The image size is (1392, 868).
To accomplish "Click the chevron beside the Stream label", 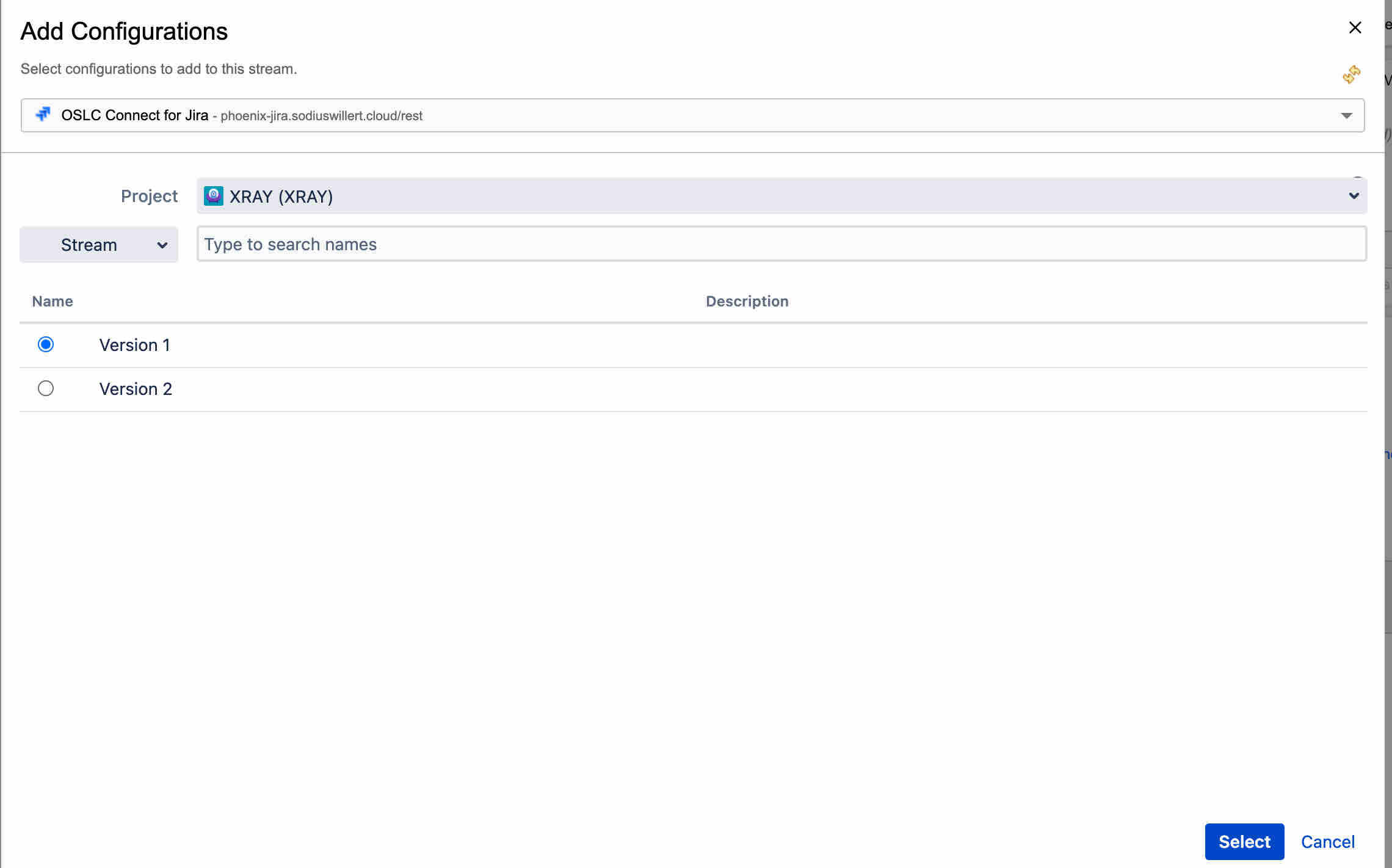I will pyautogui.click(x=162, y=245).
